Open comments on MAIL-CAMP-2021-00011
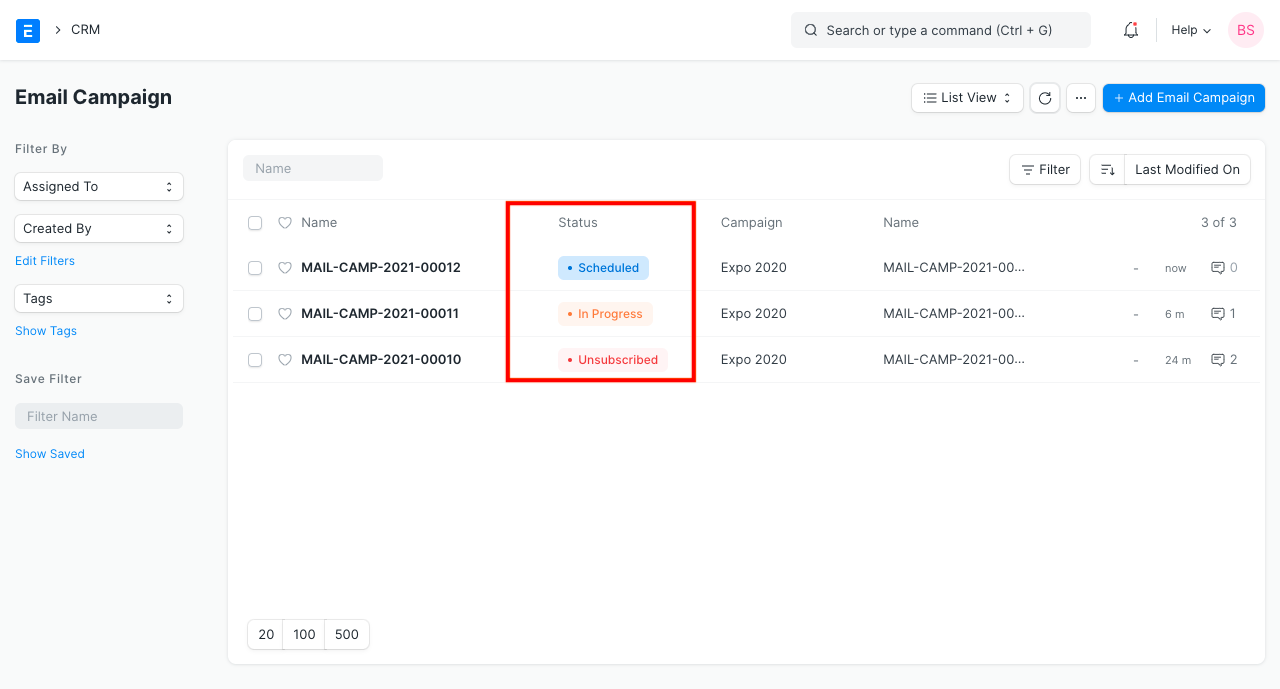 coord(1222,313)
